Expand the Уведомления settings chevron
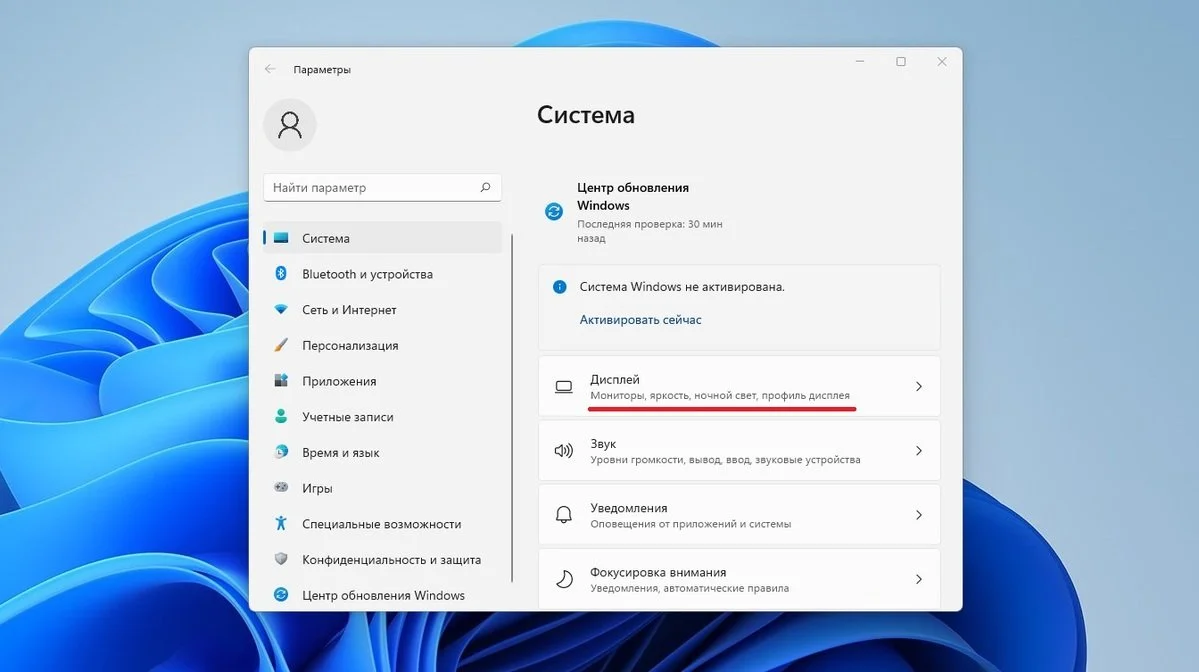Image resolution: width=1199 pixels, height=672 pixels. tap(918, 515)
